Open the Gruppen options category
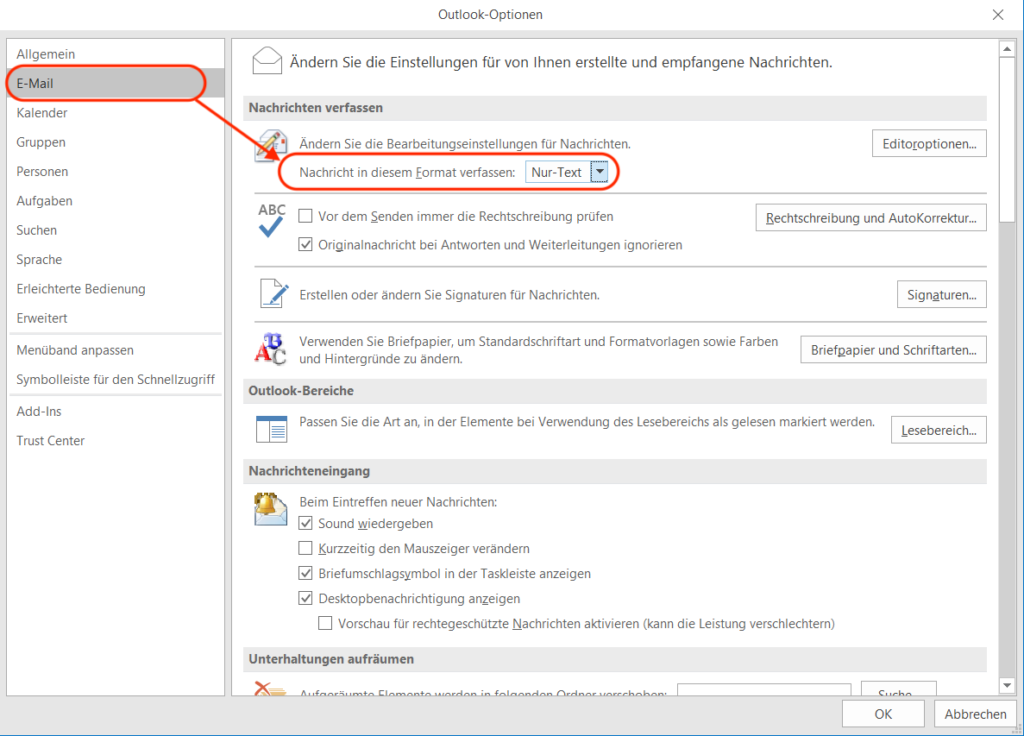 [x=116, y=142]
